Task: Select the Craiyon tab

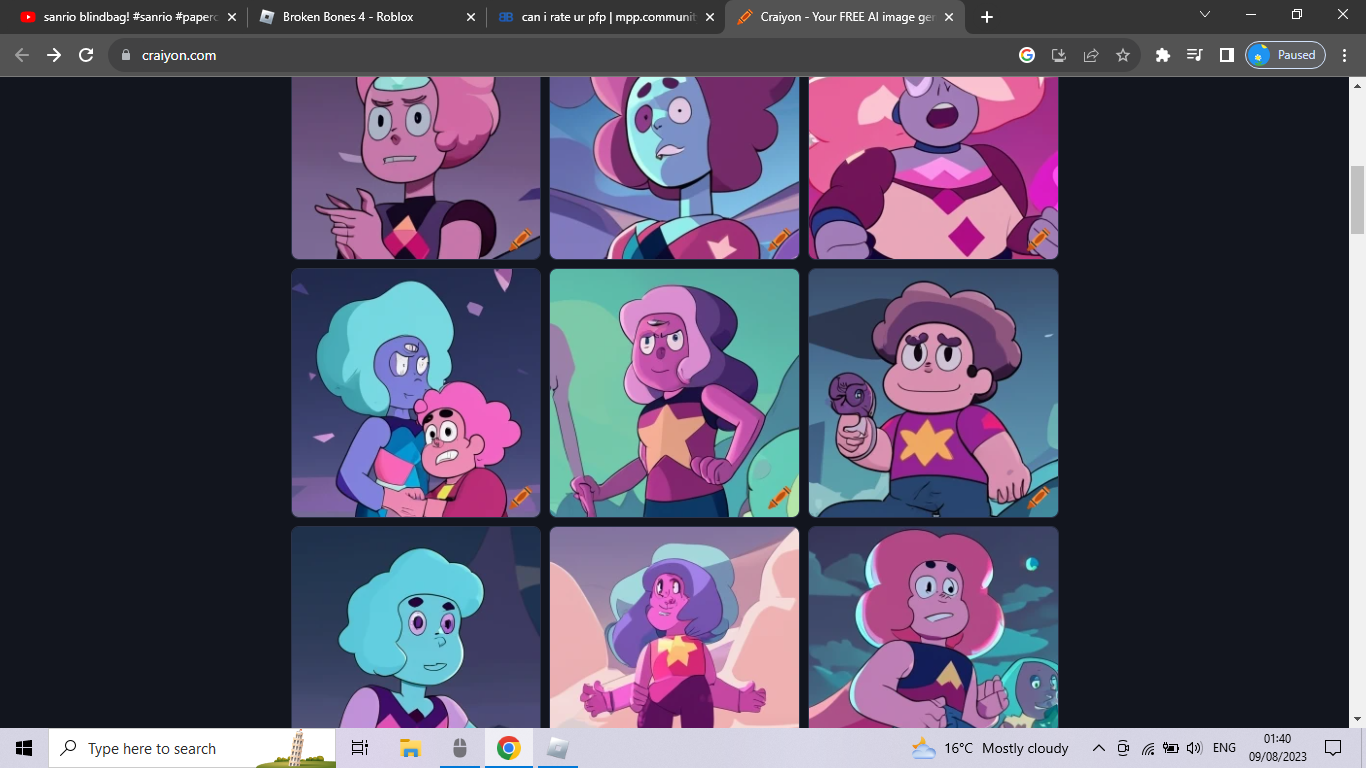Action: click(845, 17)
